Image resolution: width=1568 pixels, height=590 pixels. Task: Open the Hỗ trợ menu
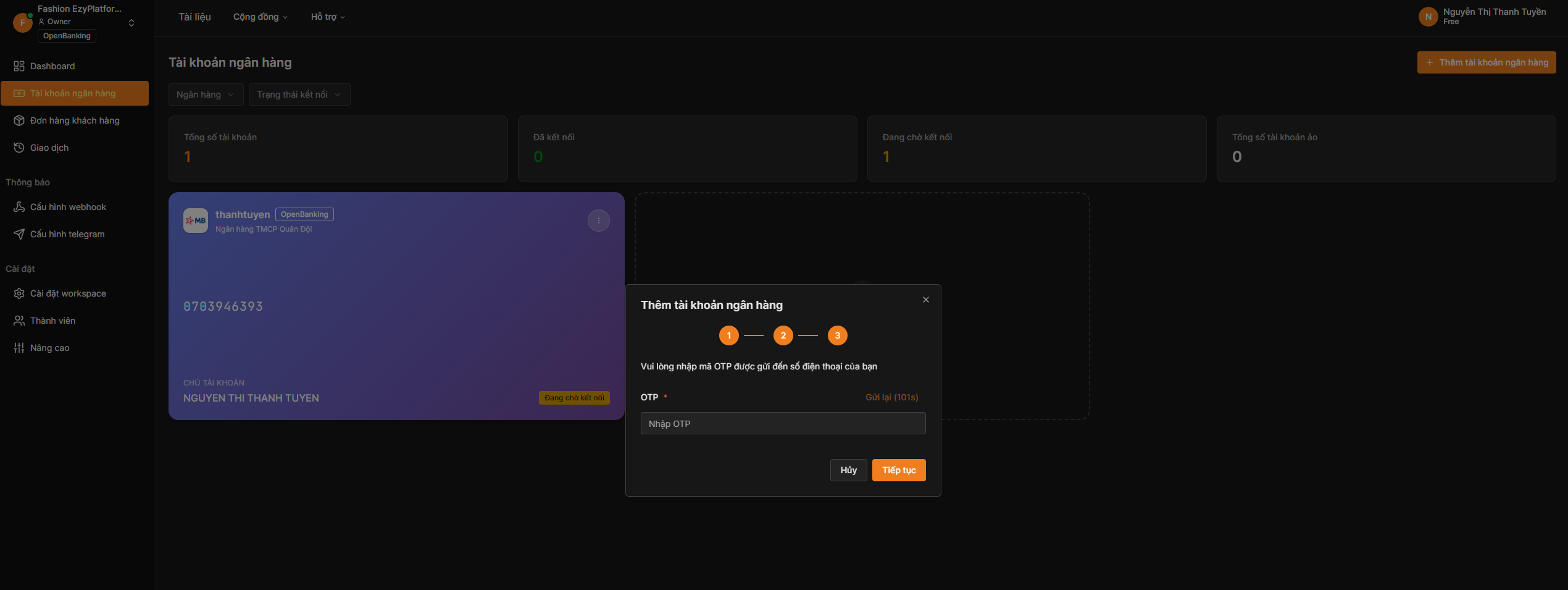point(327,17)
